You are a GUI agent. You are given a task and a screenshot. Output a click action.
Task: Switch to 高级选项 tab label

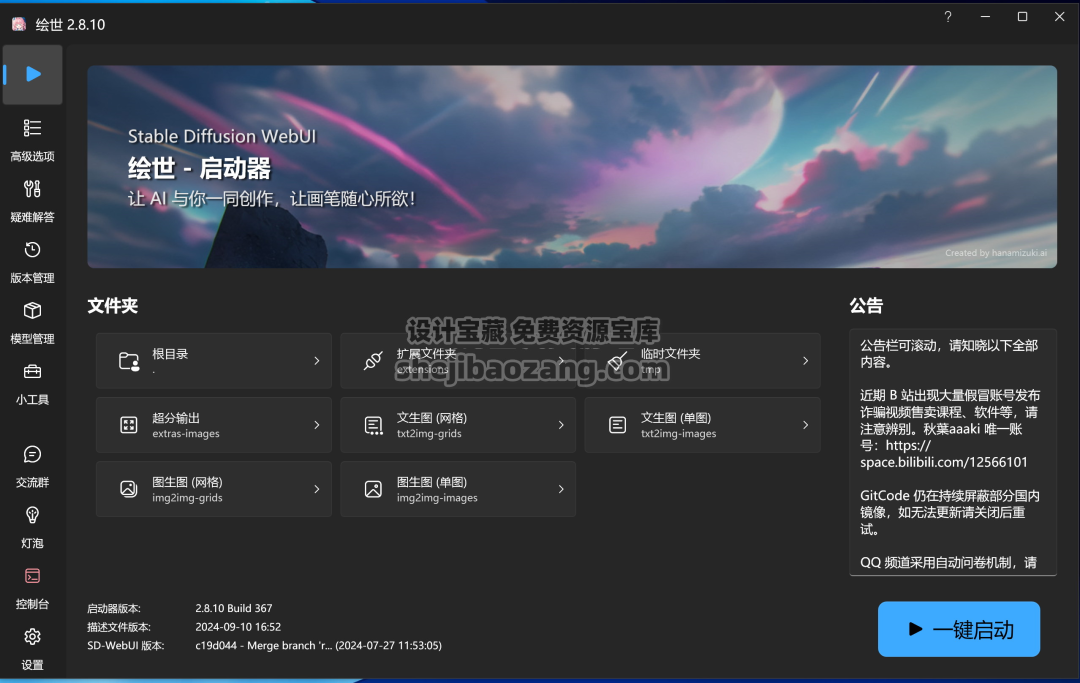[32, 156]
